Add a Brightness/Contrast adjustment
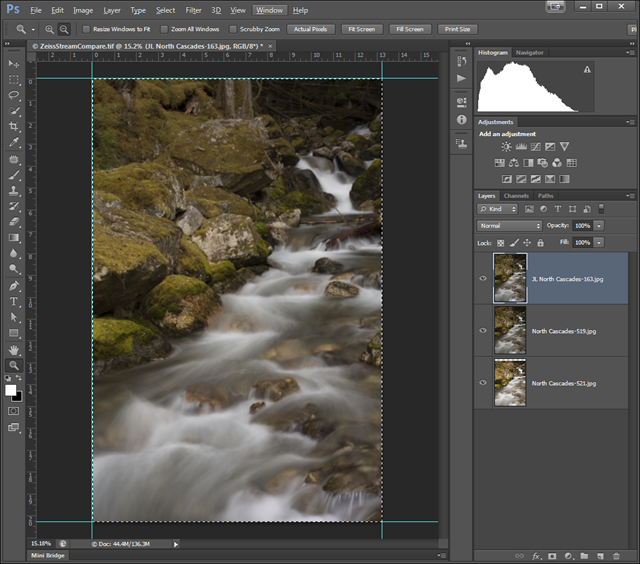 tap(506, 147)
